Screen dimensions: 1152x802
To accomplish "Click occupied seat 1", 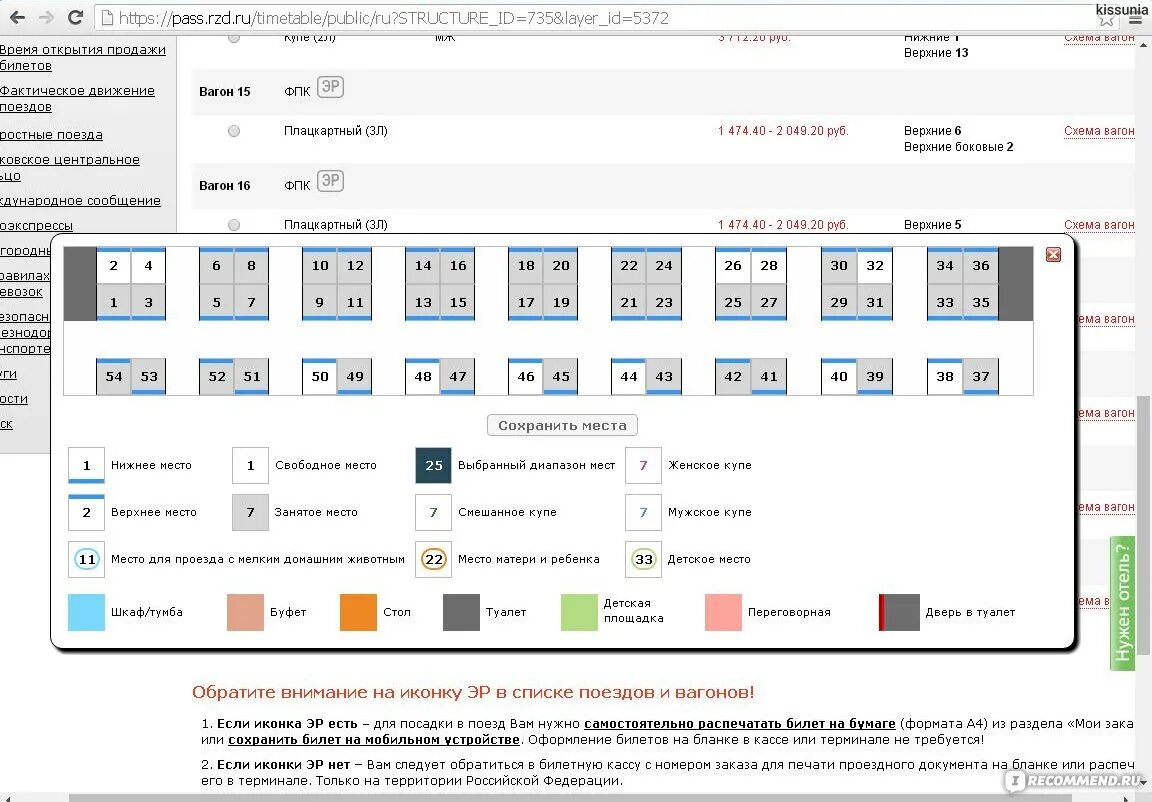I will coord(114,302).
